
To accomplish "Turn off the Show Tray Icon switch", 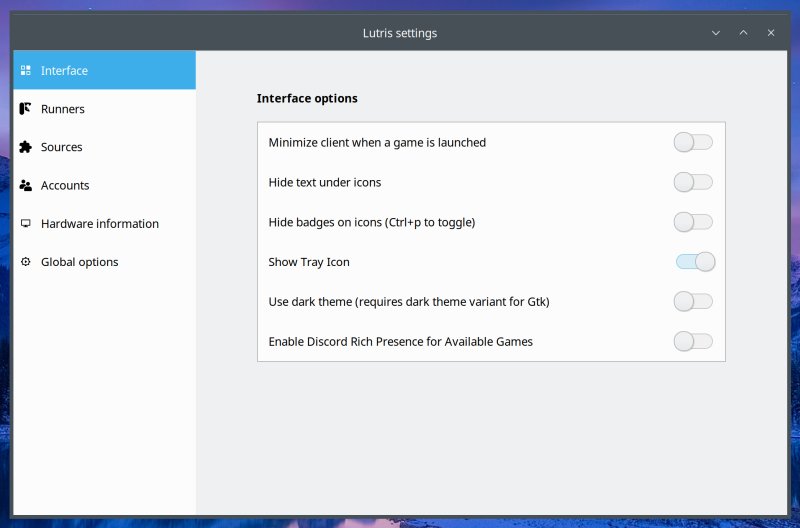I will click(x=695, y=262).
